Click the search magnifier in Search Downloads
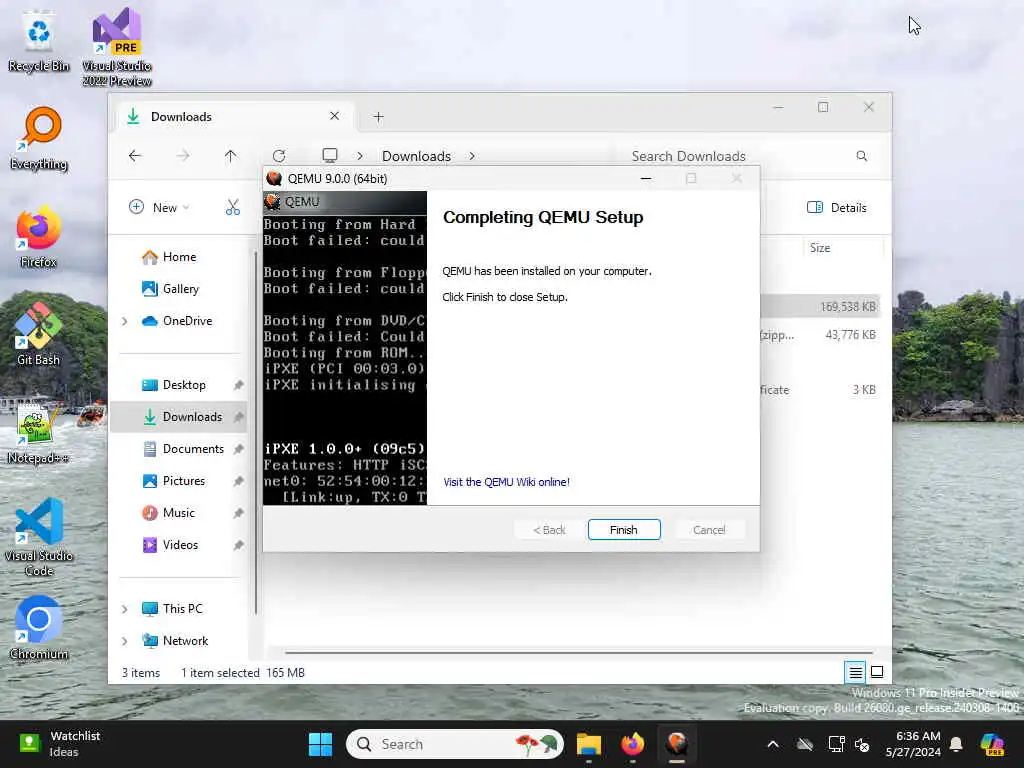1024x768 pixels. 862,156
